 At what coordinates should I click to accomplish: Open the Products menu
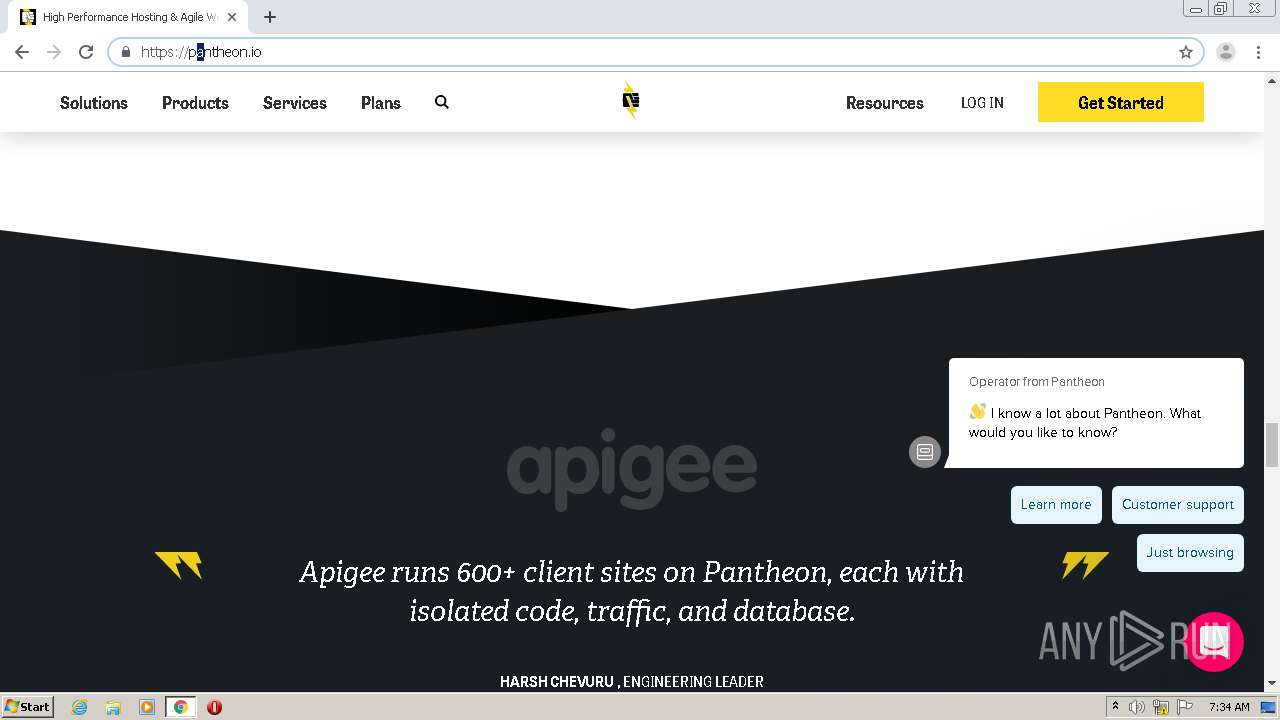(195, 103)
